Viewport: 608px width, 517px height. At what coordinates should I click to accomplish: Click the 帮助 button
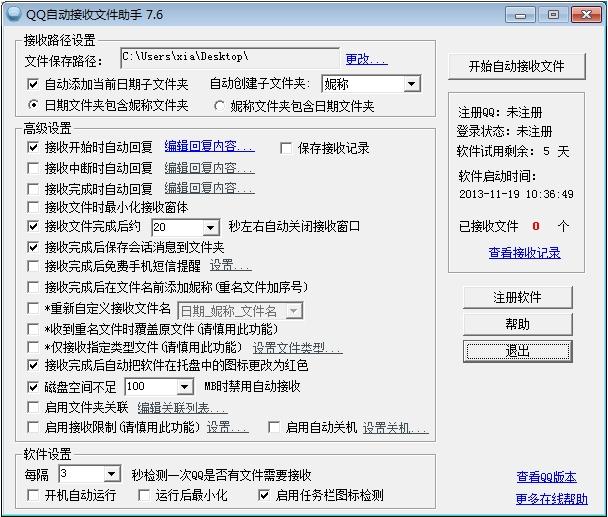[517, 324]
